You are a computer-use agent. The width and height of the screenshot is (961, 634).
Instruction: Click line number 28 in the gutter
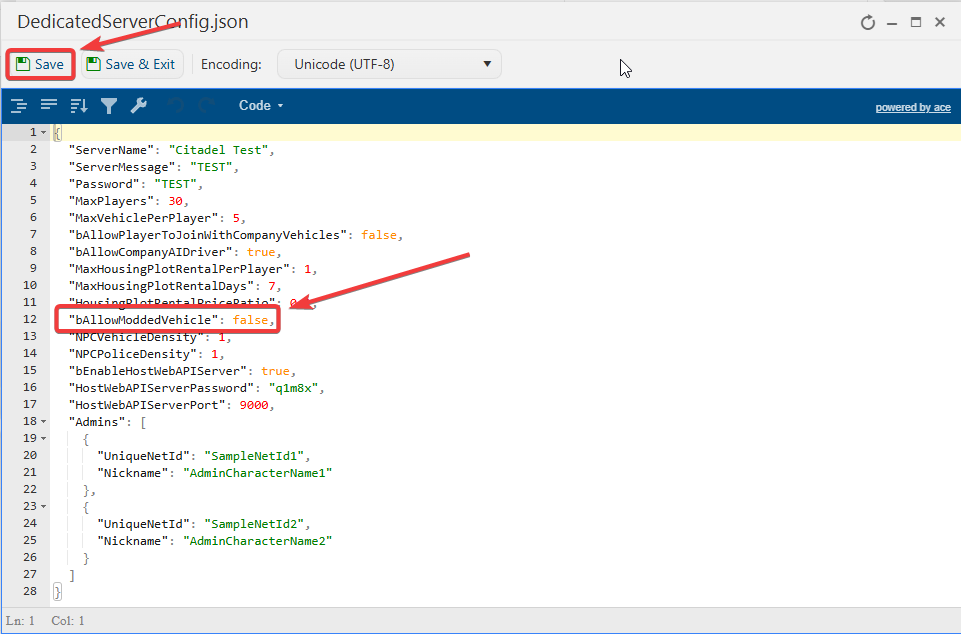[30, 591]
